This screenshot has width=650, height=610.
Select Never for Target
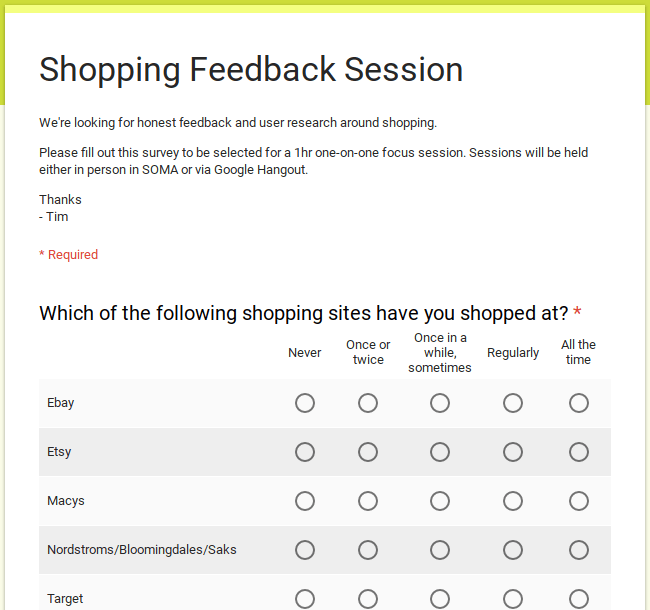[x=305, y=599]
